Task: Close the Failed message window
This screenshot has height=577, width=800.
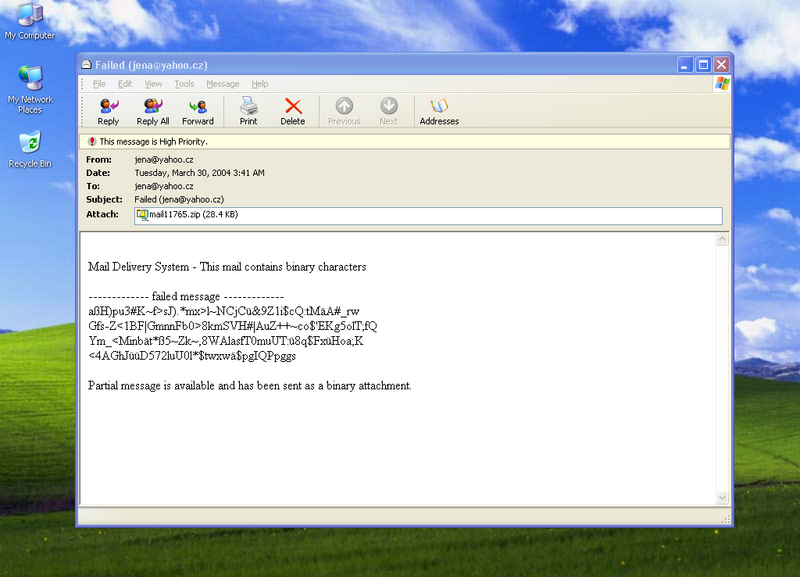Action: (721, 65)
